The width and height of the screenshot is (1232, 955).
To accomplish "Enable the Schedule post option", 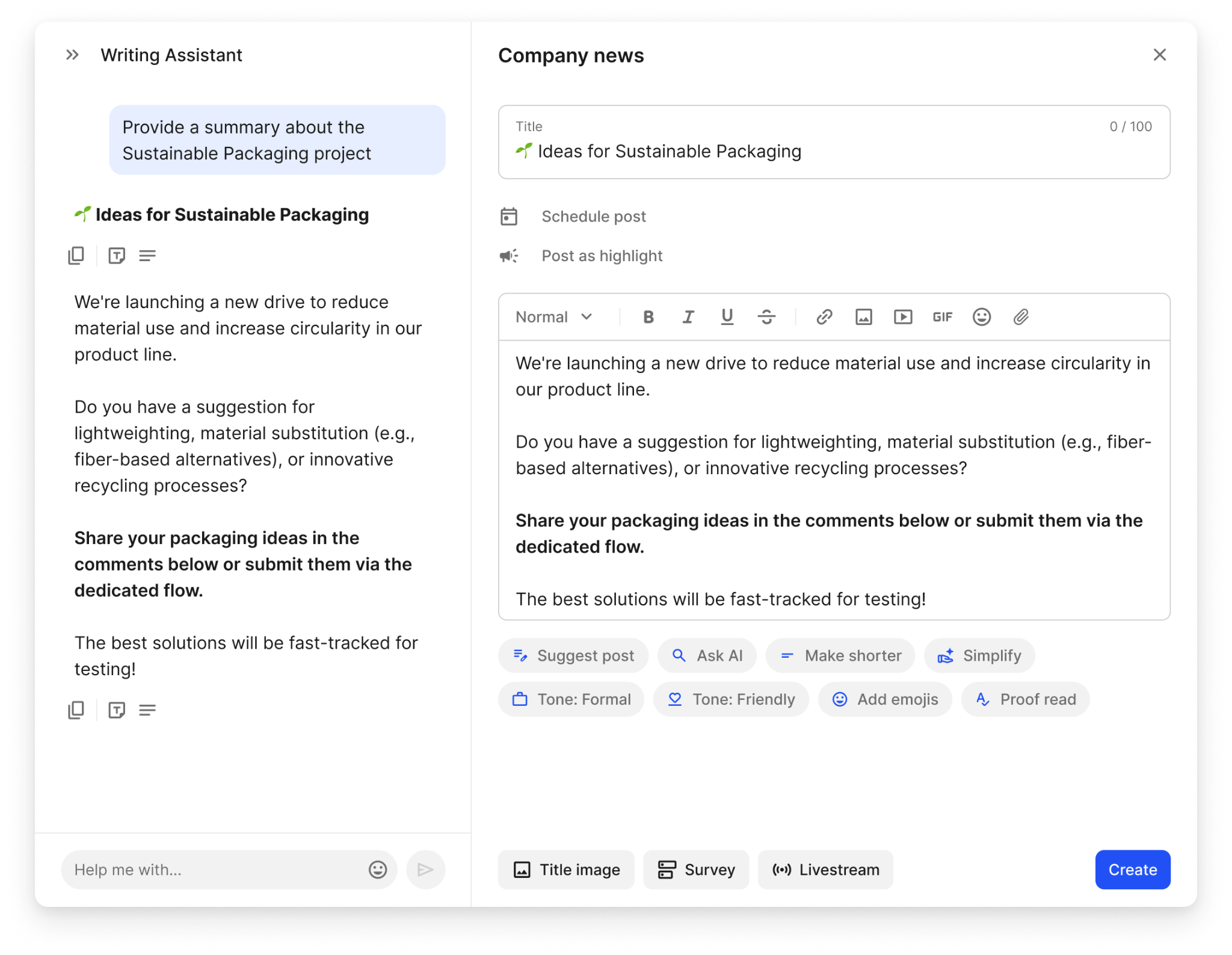I will pyautogui.click(x=594, y=216).
